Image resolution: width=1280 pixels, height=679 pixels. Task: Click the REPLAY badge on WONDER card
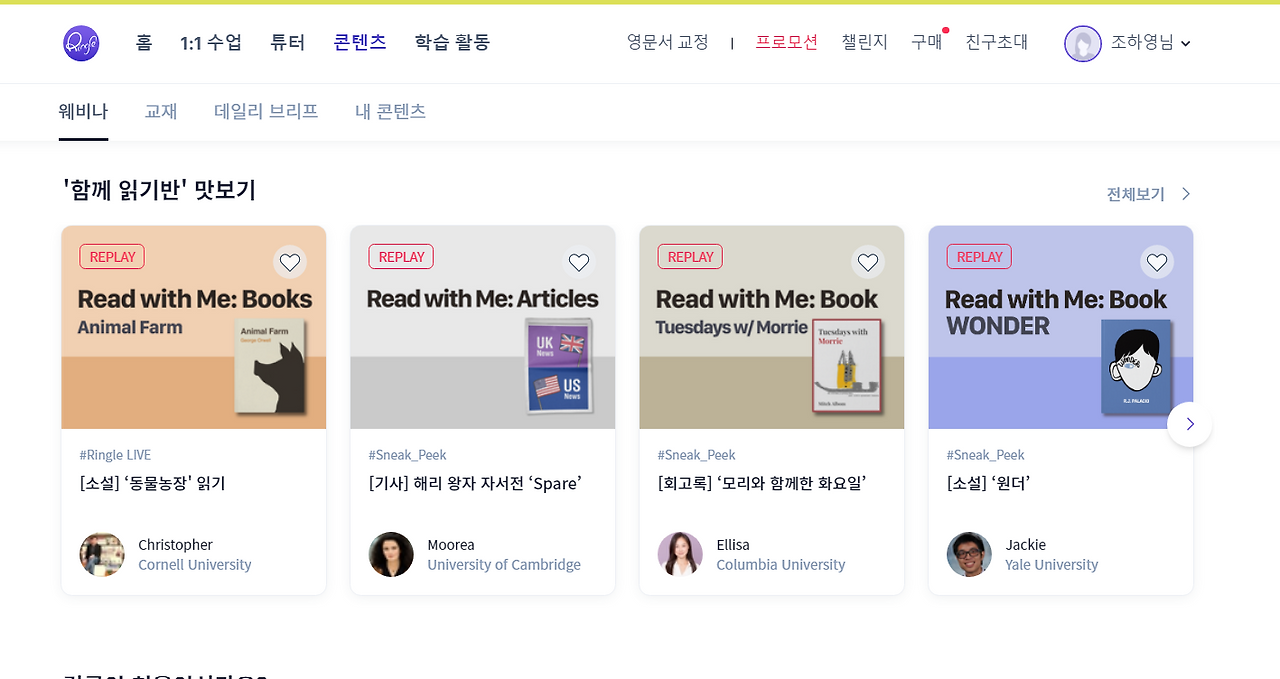coord(979,257)
